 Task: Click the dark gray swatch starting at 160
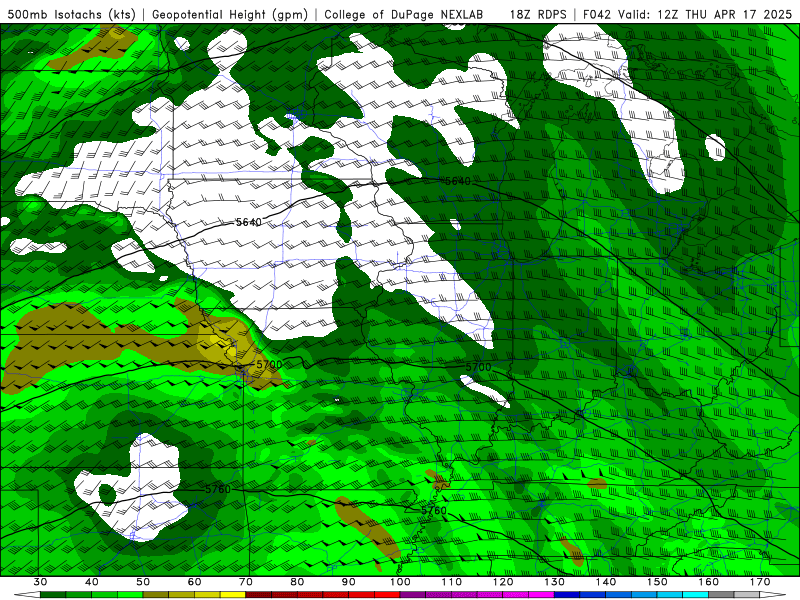coord(721,594)
